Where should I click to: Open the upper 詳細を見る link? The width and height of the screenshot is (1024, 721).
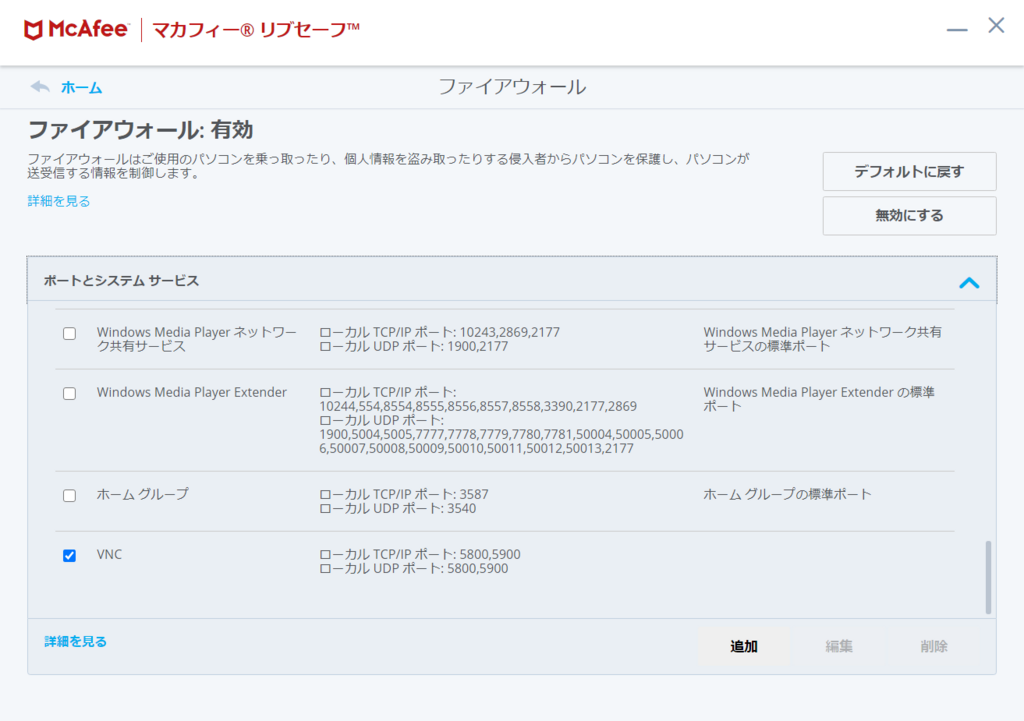57,201
